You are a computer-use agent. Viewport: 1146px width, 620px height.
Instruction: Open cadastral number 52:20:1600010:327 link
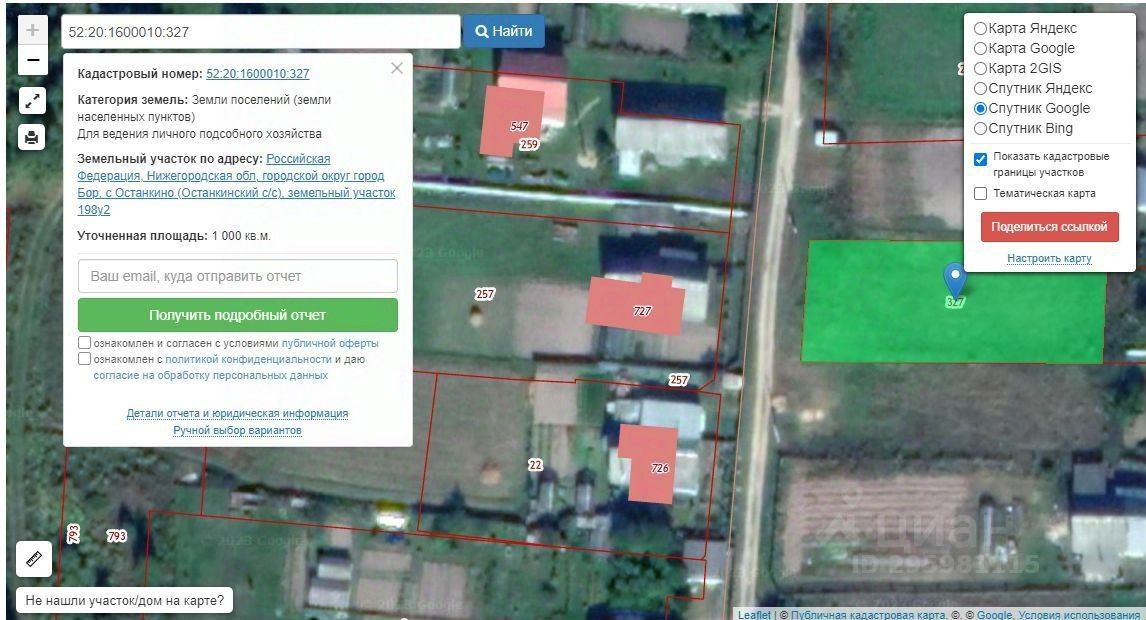[x=258, y=74]
